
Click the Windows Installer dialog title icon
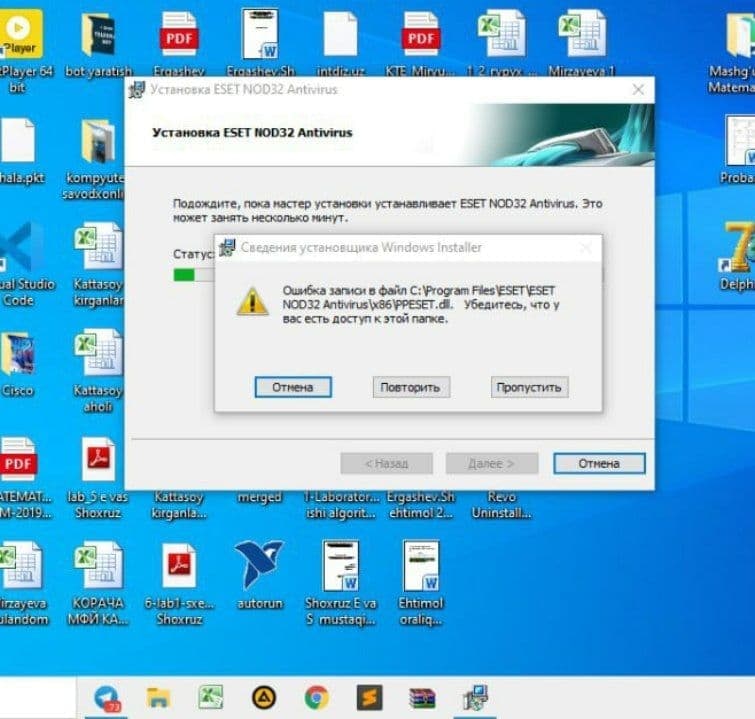[227, 248]
